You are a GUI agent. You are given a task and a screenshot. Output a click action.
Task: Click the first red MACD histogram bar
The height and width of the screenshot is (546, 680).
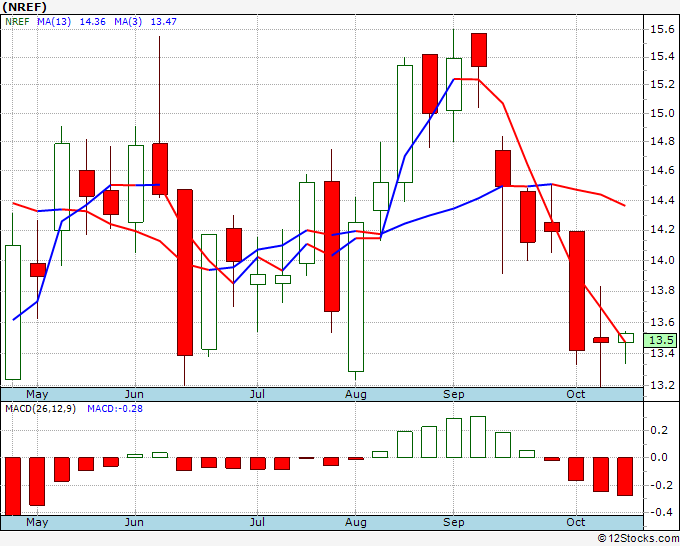point(13,486)
